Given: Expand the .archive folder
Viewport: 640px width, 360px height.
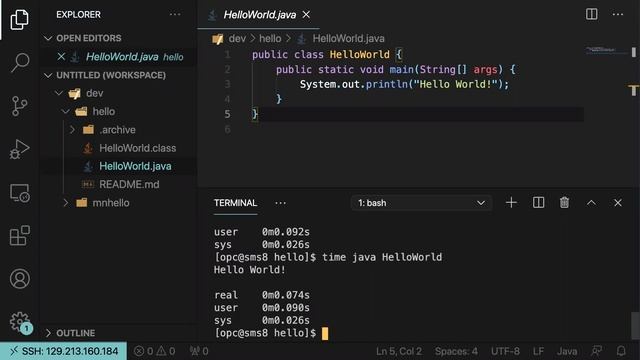Looking at the screenshot, I should point(72,130).
